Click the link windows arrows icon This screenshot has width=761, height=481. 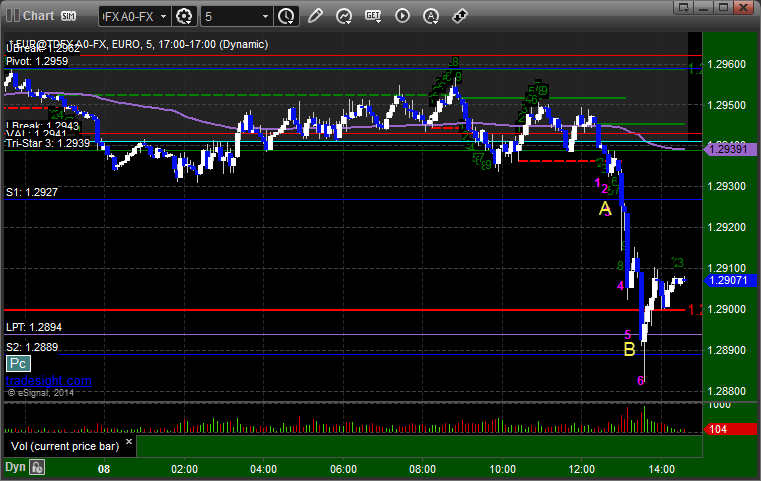pos(460,16)
